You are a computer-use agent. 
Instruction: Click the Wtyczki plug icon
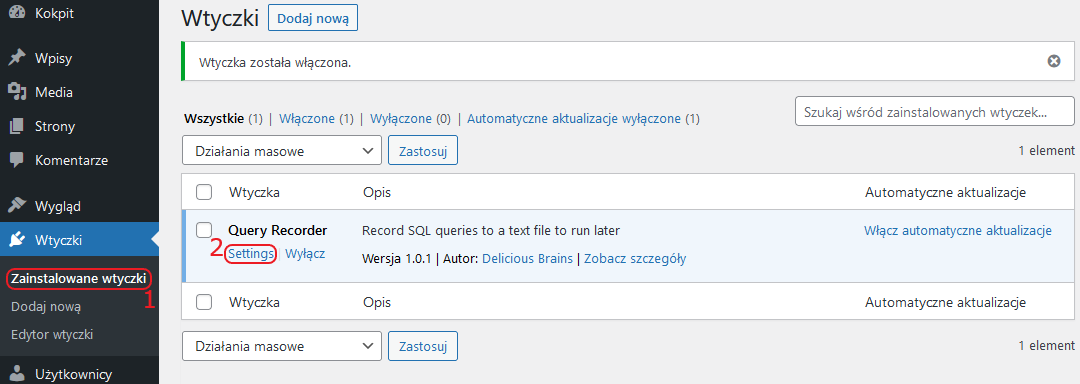(17, 240)
